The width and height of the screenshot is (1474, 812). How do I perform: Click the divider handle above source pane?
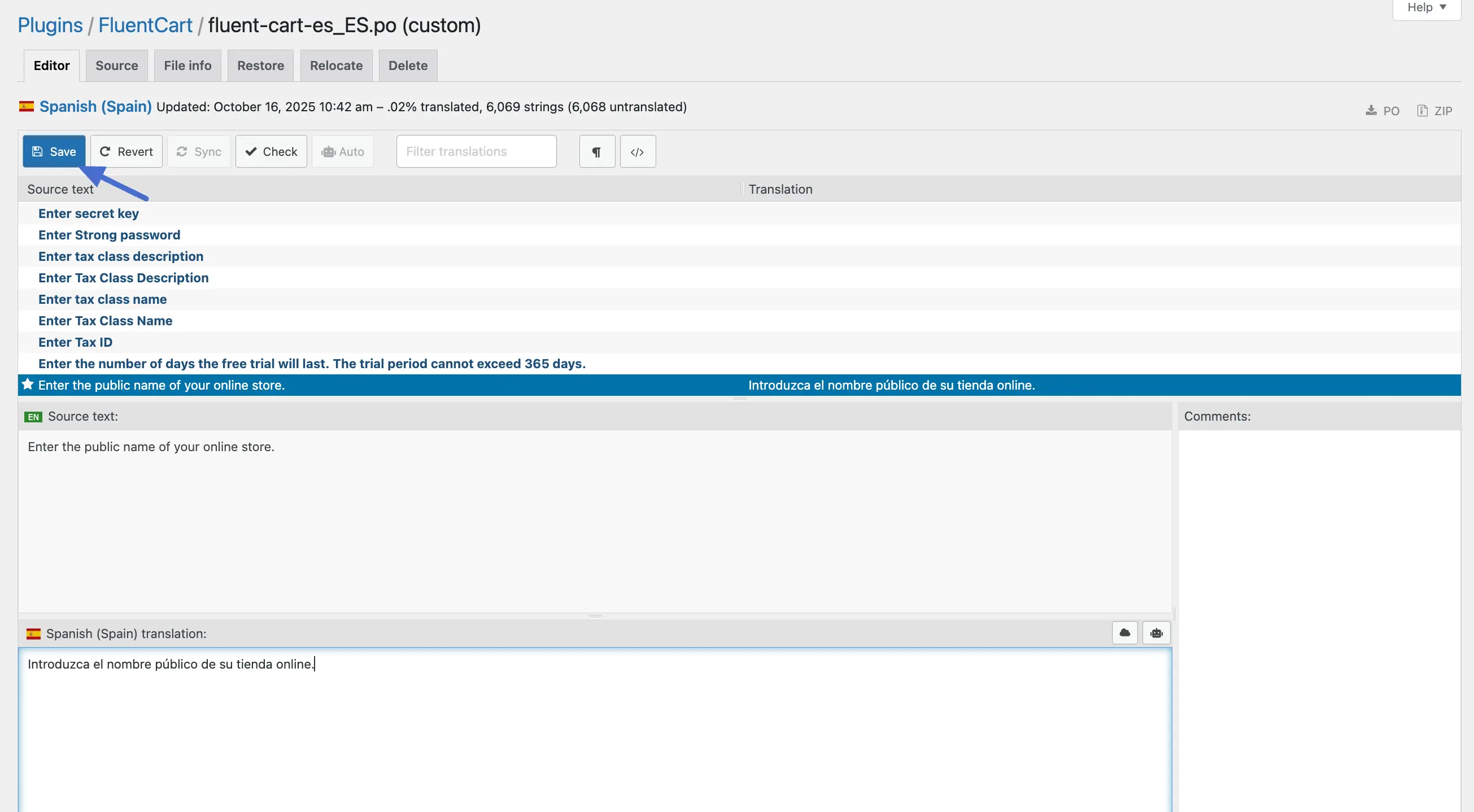pyautogui.click(x=739, y=399)
